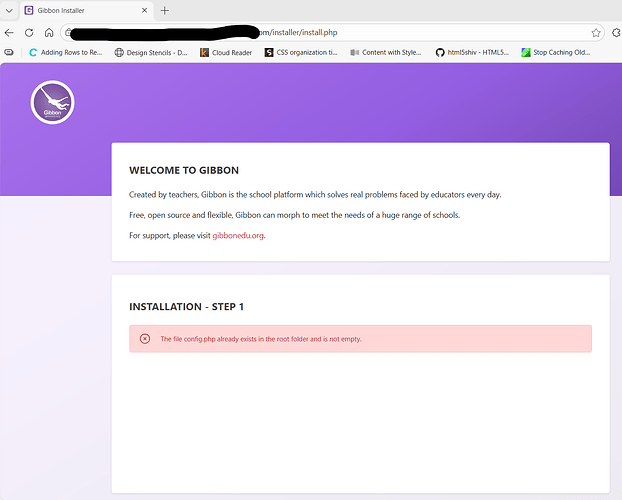Open a new browser tab
This screenshot has height=500, width=622.
tap(165, 10)
